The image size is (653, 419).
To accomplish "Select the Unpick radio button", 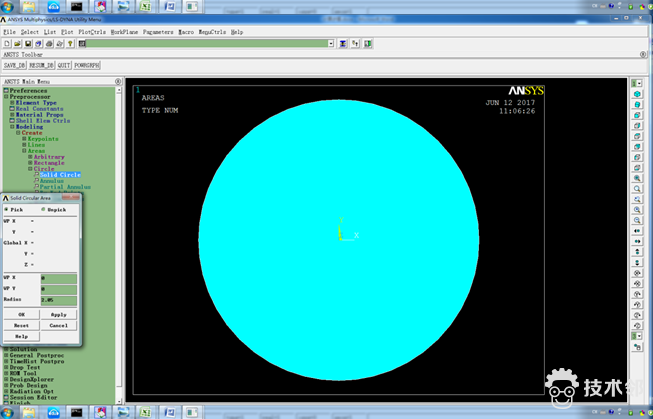I will 43,209.
